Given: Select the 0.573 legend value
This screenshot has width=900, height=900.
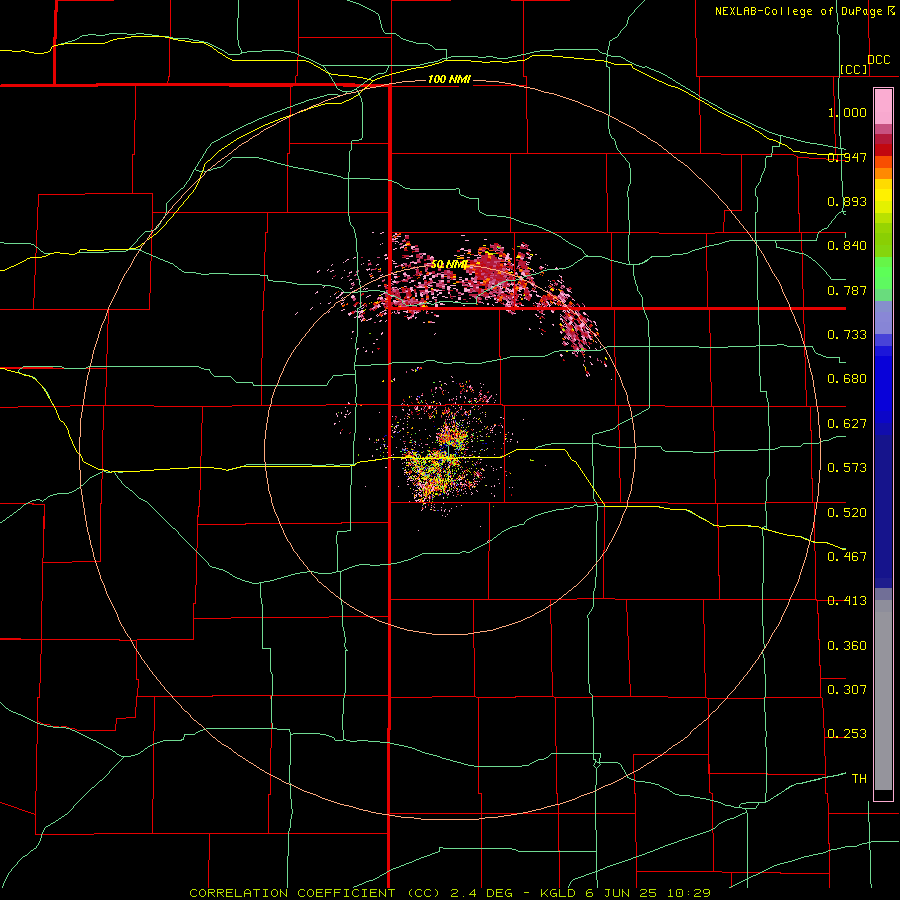Looking at the screenshot, I should (x=847, y=468).
